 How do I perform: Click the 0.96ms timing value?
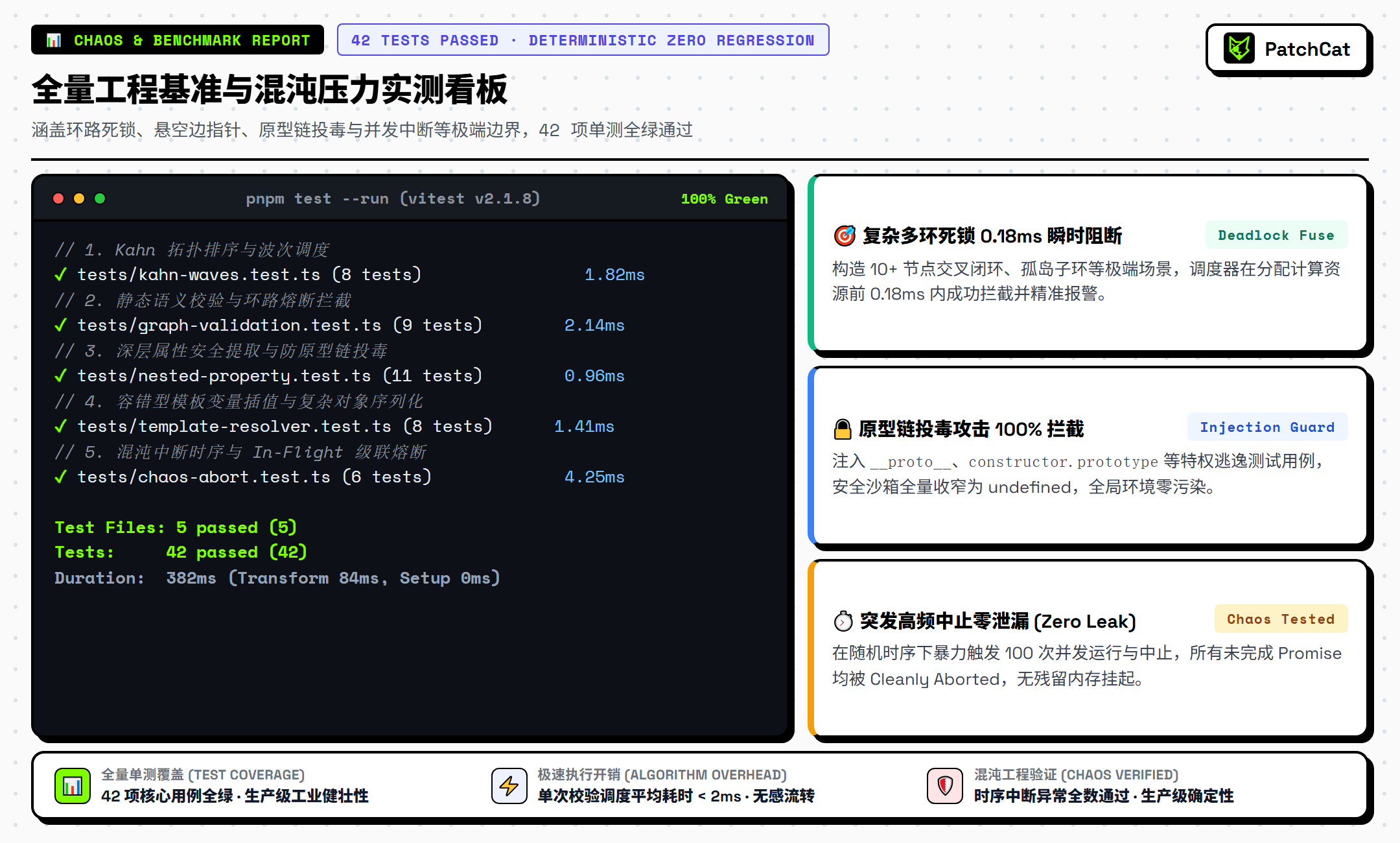coord(594,375)
